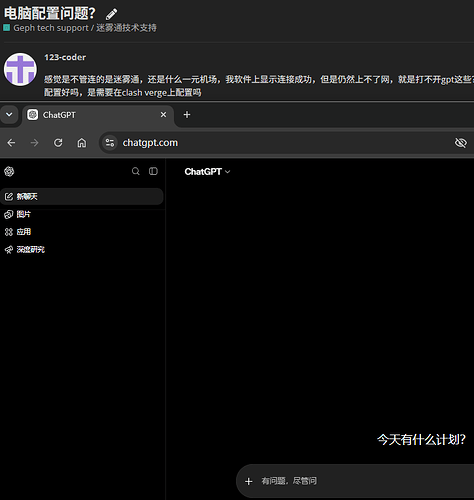This screenshot has width=474, height=500.
Task: Search chats with the magnifier icon
Action: coord(135,171)
